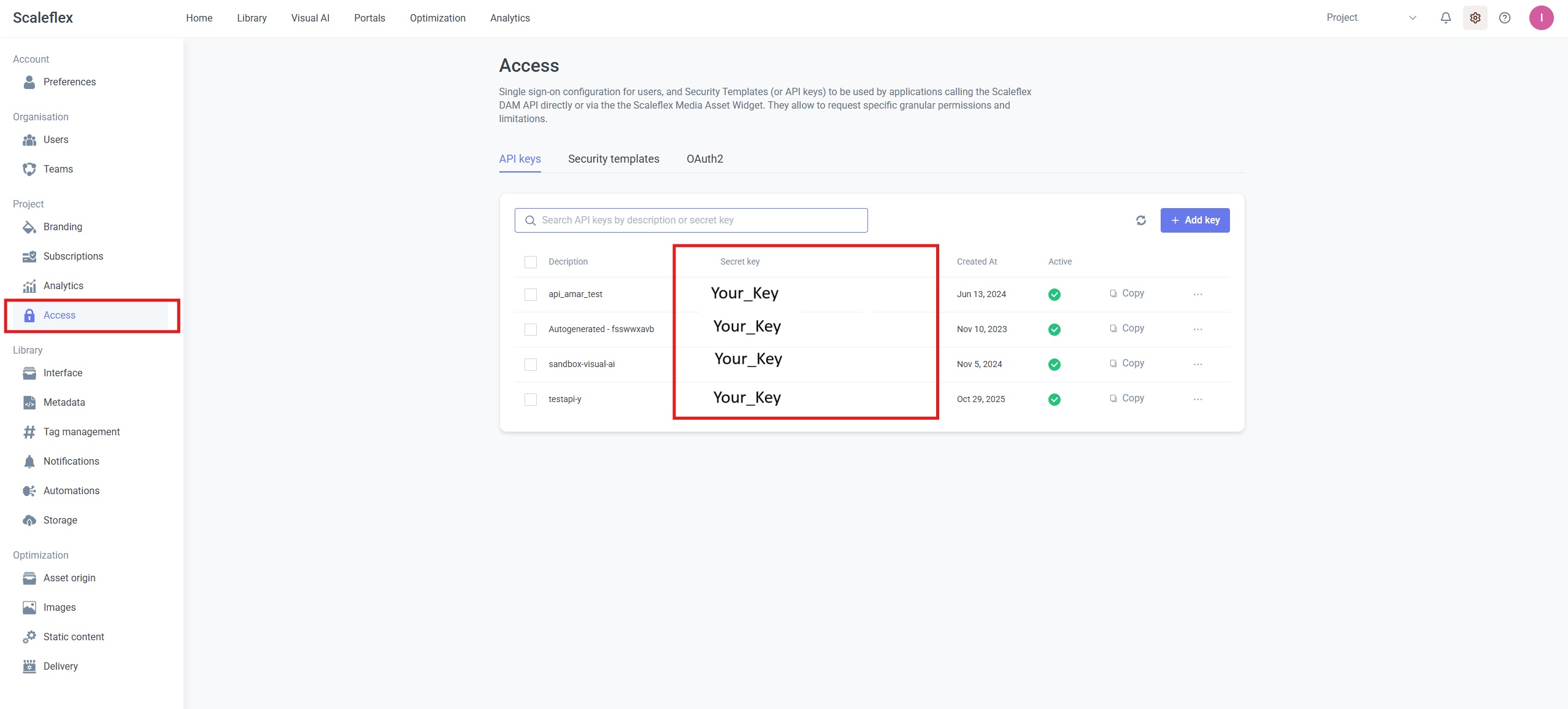Select the sandbox-visual-ai row checkbox
Screen dimensions: 1568x709
coord(530,365)
